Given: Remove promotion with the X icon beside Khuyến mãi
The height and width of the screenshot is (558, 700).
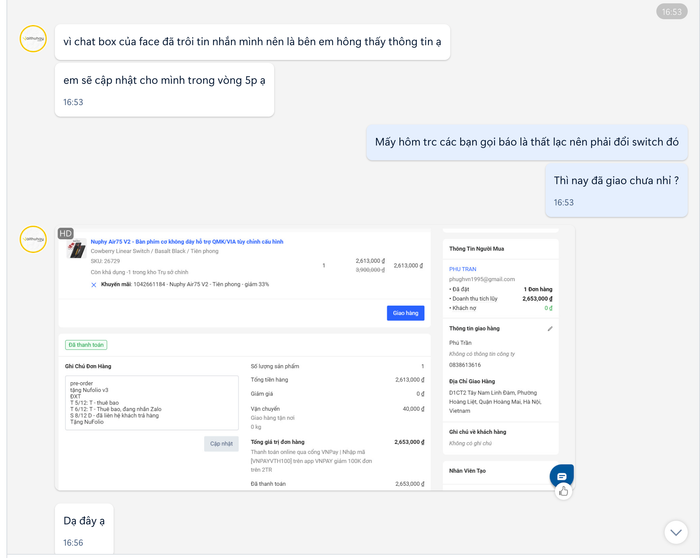Looking at the screenshot, I should click(94, 285).
